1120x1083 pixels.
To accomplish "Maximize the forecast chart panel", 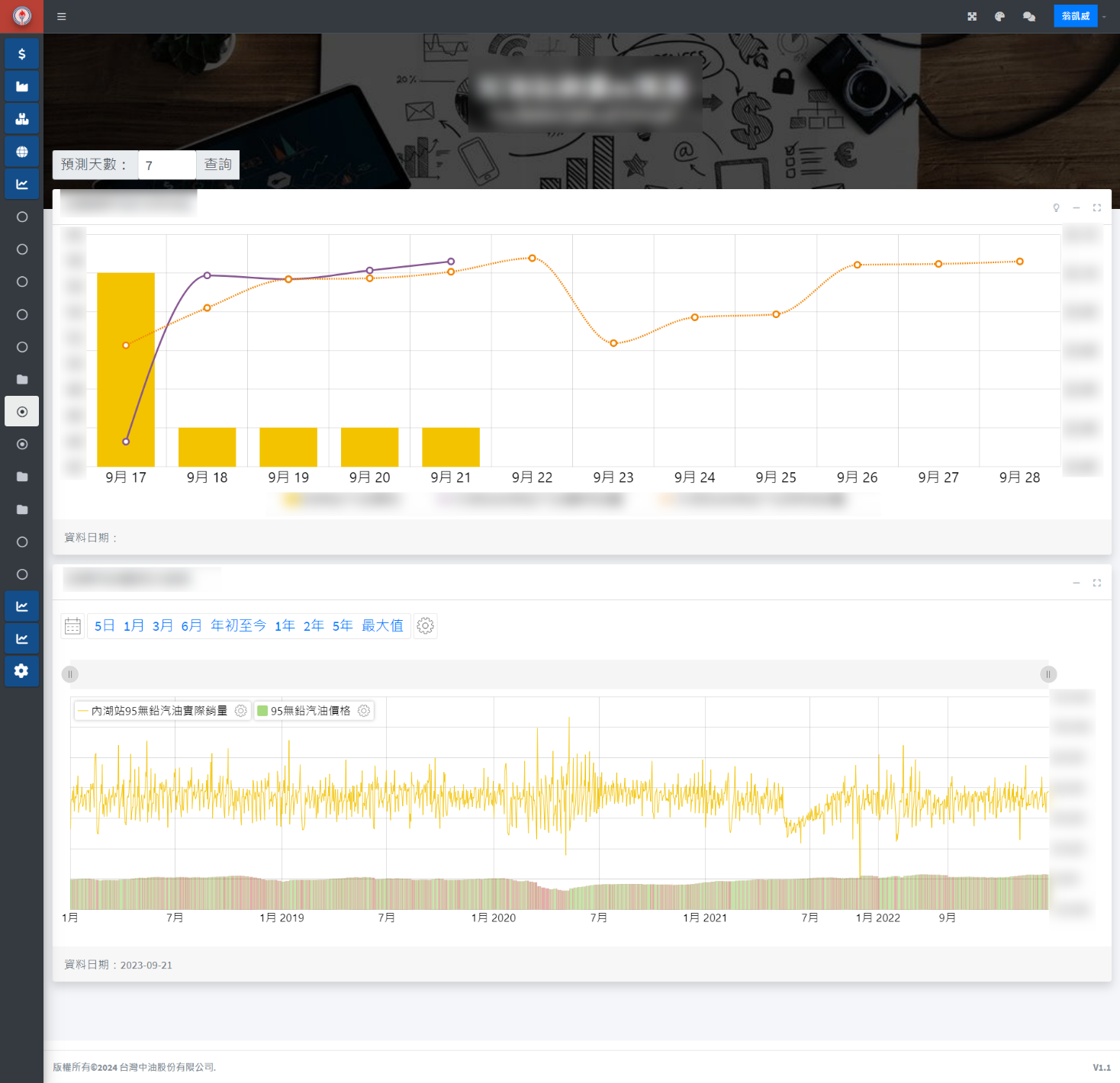I will click(x=1097, y=207).
